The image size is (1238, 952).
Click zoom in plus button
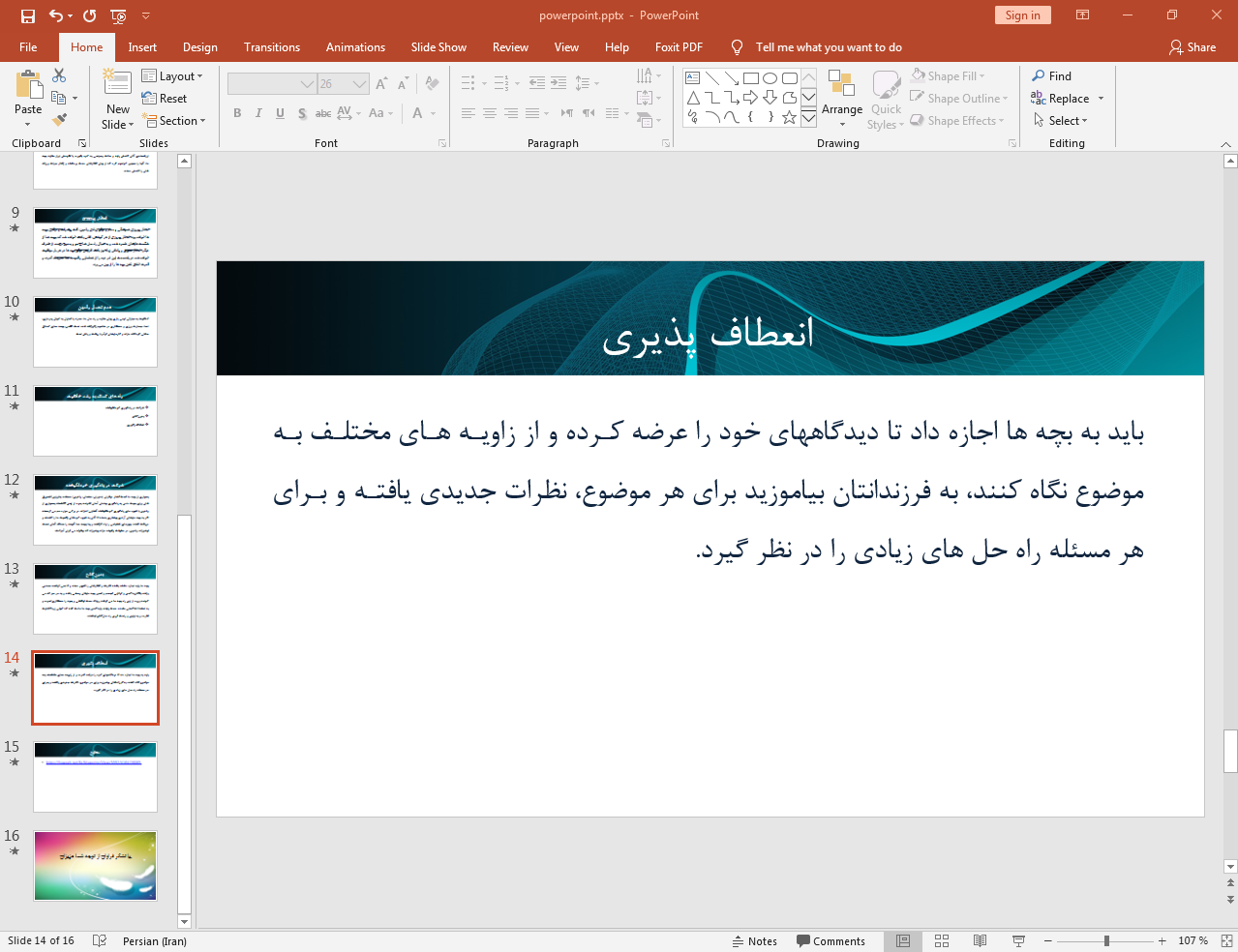(1163, 940)
